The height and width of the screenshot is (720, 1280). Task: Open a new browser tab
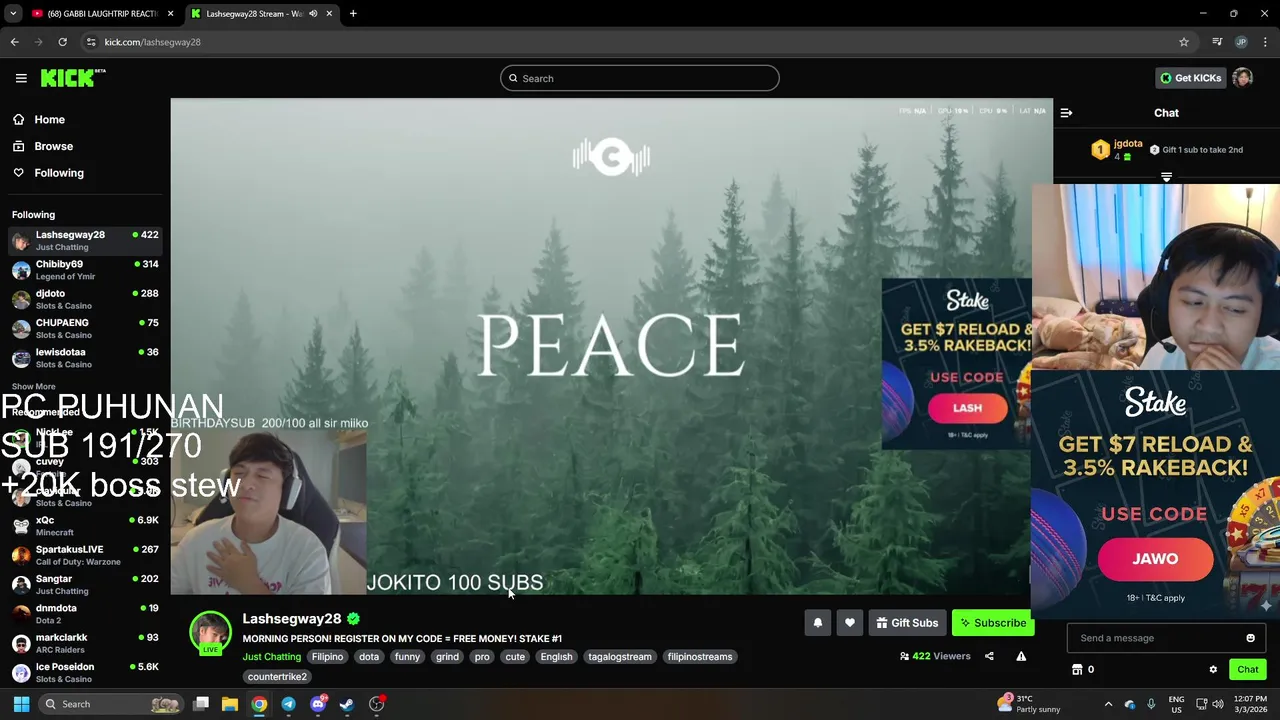click(x=353, y=14)
